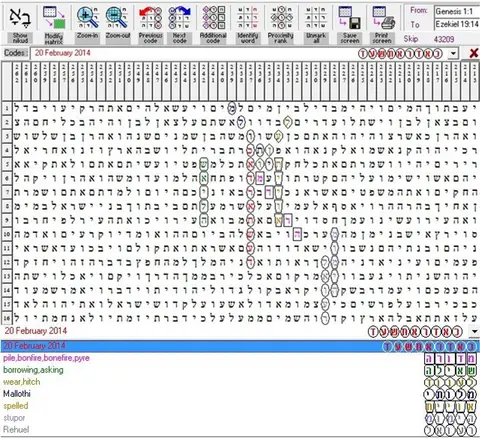Click the circled letter in matrix row 1
Screen dimensions: 480x438
[x=232, y=108]
